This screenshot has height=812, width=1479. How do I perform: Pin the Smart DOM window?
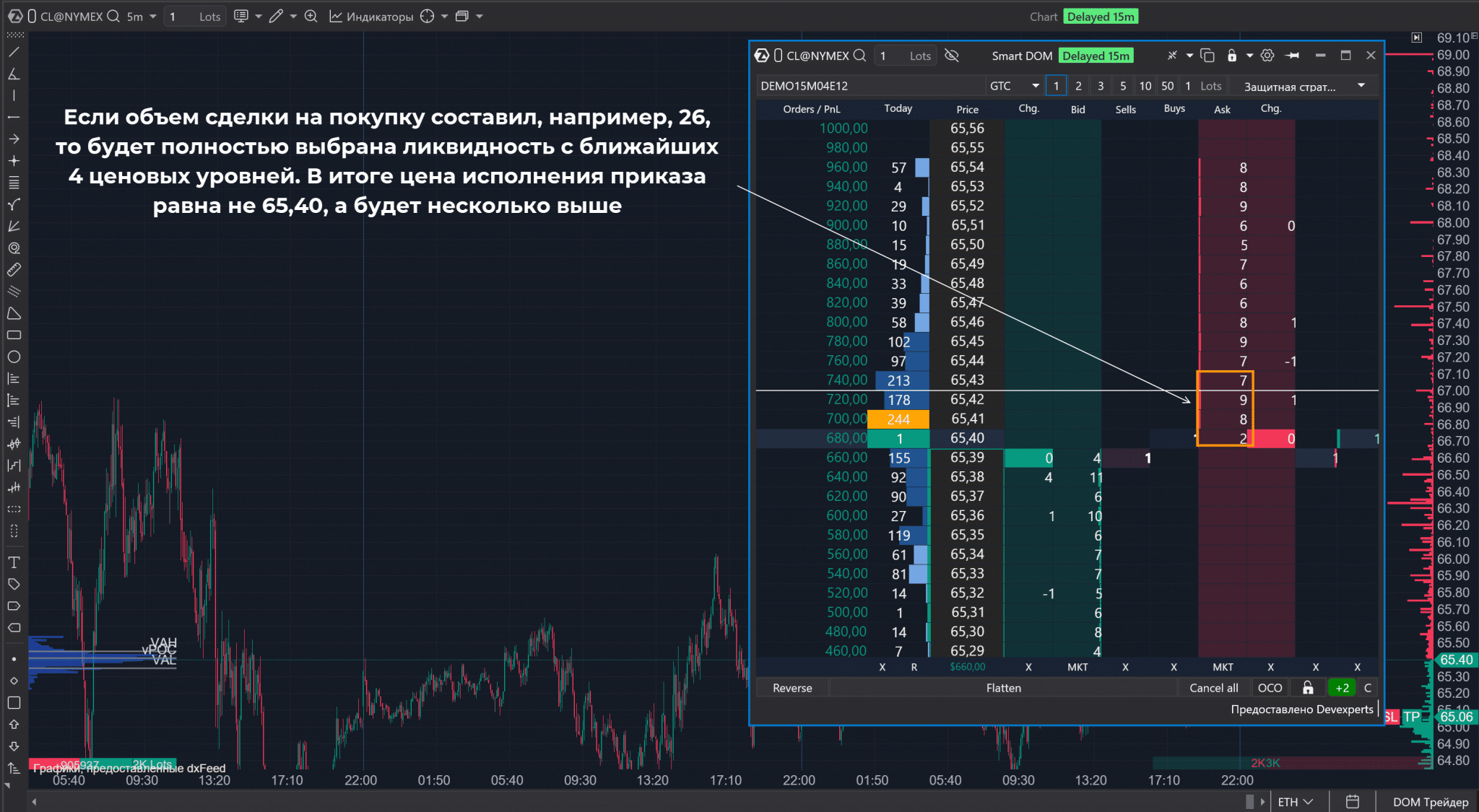point(1293,56)
